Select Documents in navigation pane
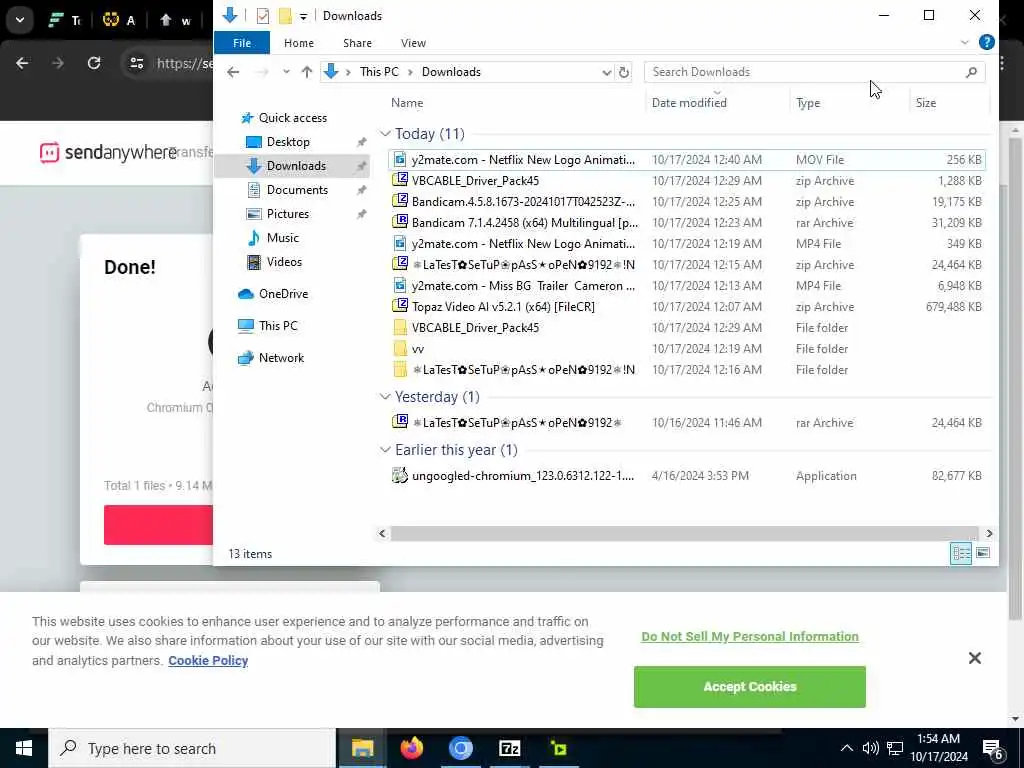The width and height of the screenshot is (1024, 768). coord(297,190)
